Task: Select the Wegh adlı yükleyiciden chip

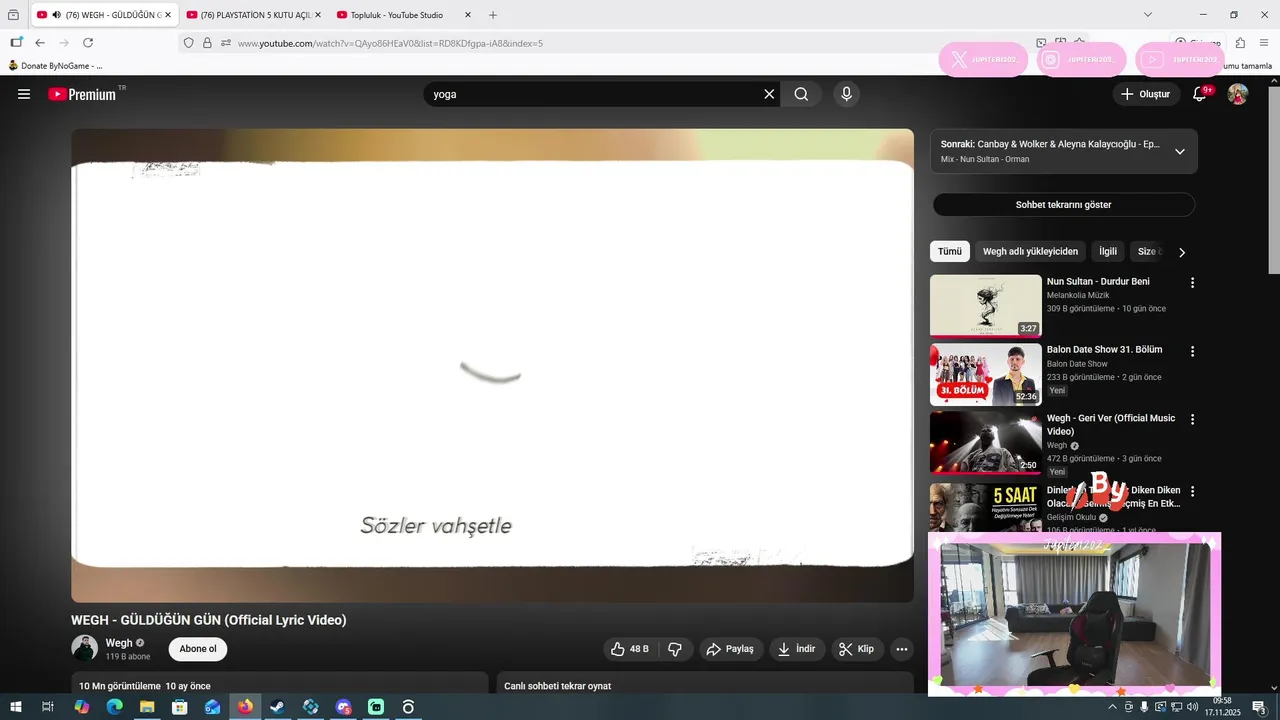Action: [x=1030, y=252]
